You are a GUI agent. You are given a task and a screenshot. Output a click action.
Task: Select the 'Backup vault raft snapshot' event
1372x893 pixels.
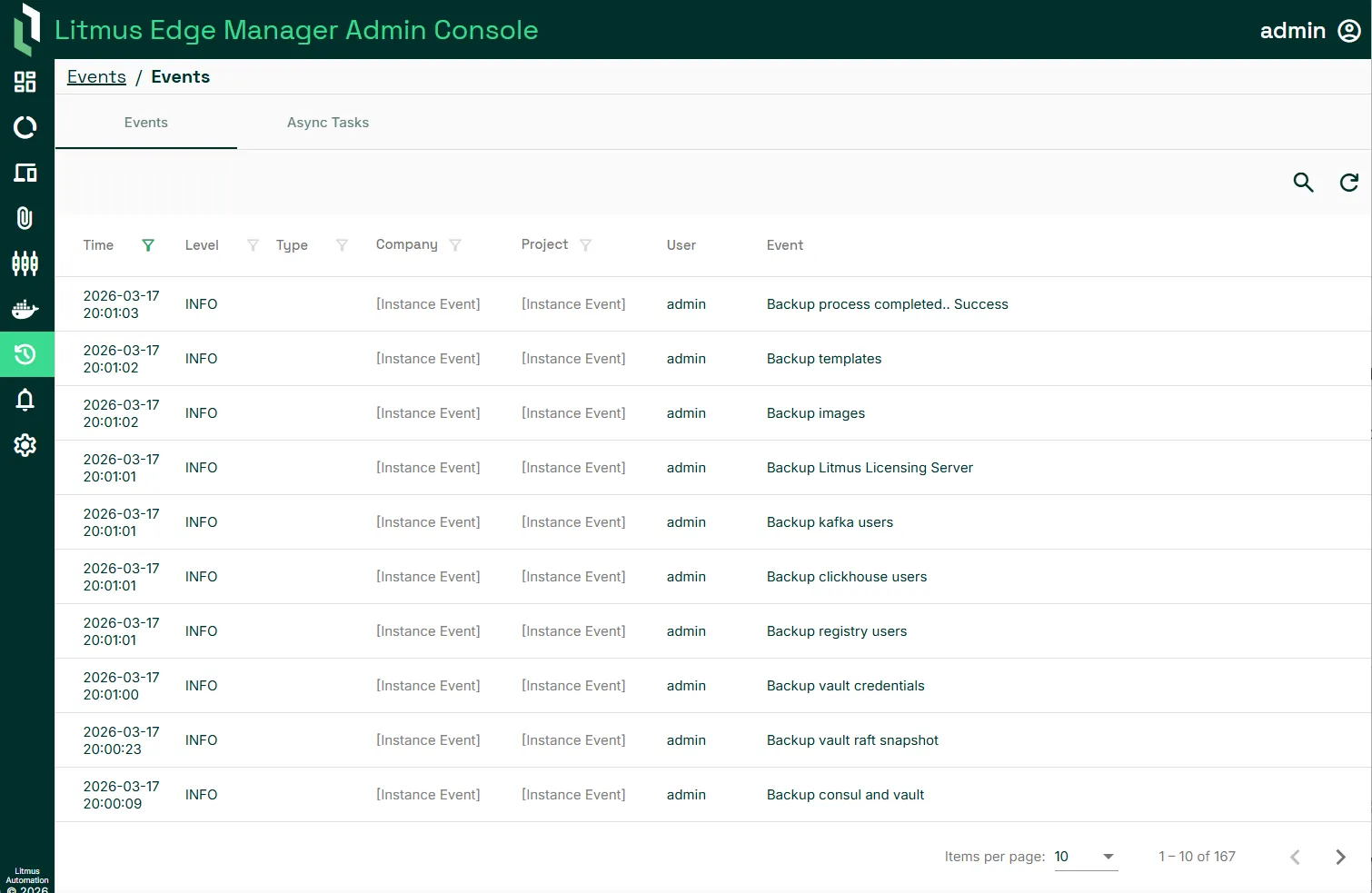[852, 740]
